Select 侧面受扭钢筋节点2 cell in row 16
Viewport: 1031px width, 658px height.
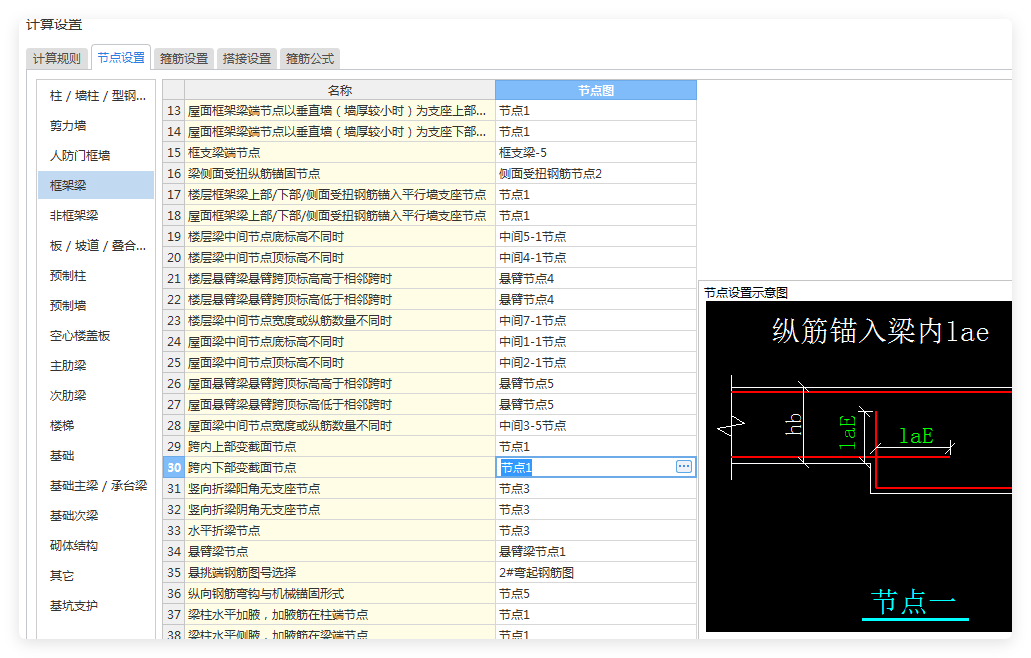coord(596,174)
